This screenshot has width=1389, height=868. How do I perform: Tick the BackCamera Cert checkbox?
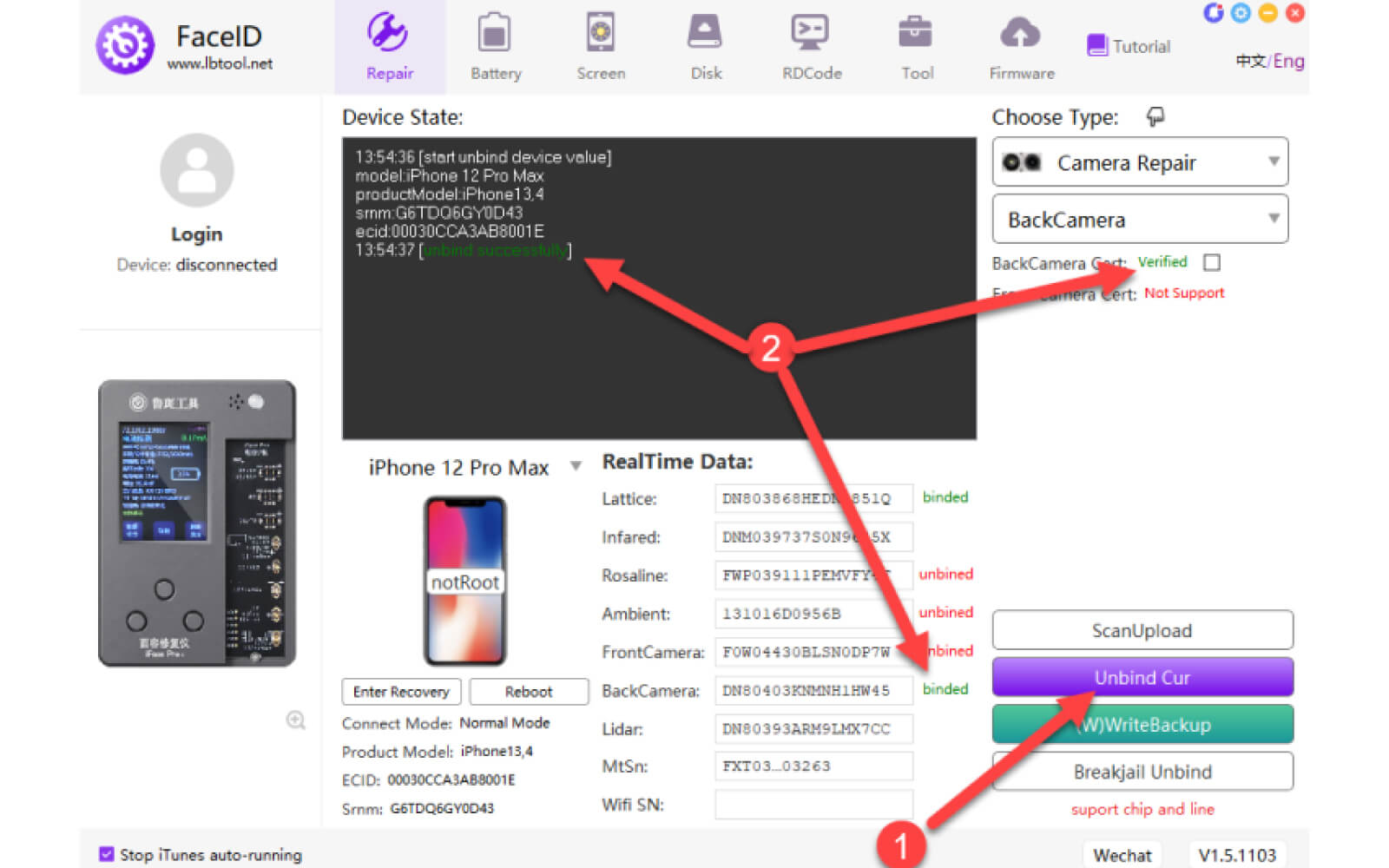pos(1212,262)
